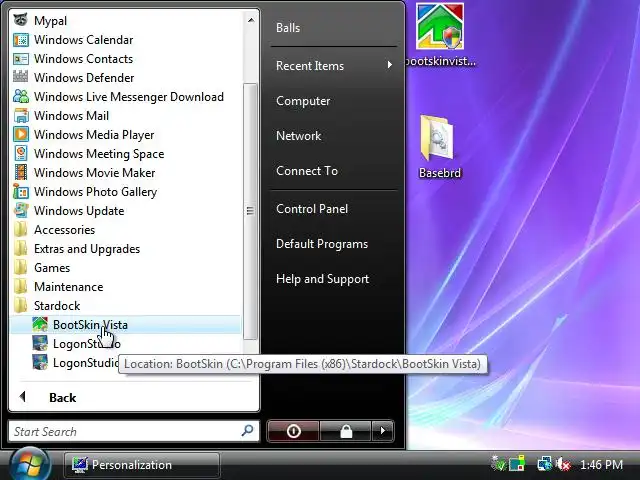Viewport: 640px width, 480px height.
Task: Click the network tray icon
Action: 544,464
